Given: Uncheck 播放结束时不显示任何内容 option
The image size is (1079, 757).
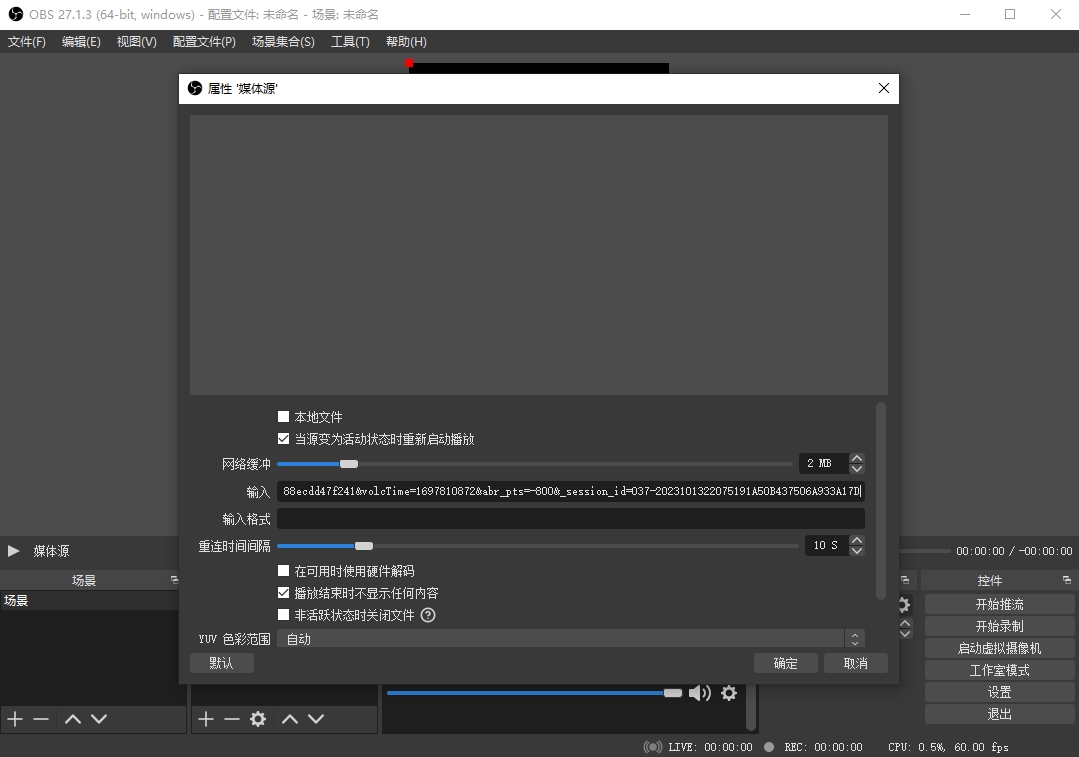Looking at the screenshot, I should (x=283, y=593).
